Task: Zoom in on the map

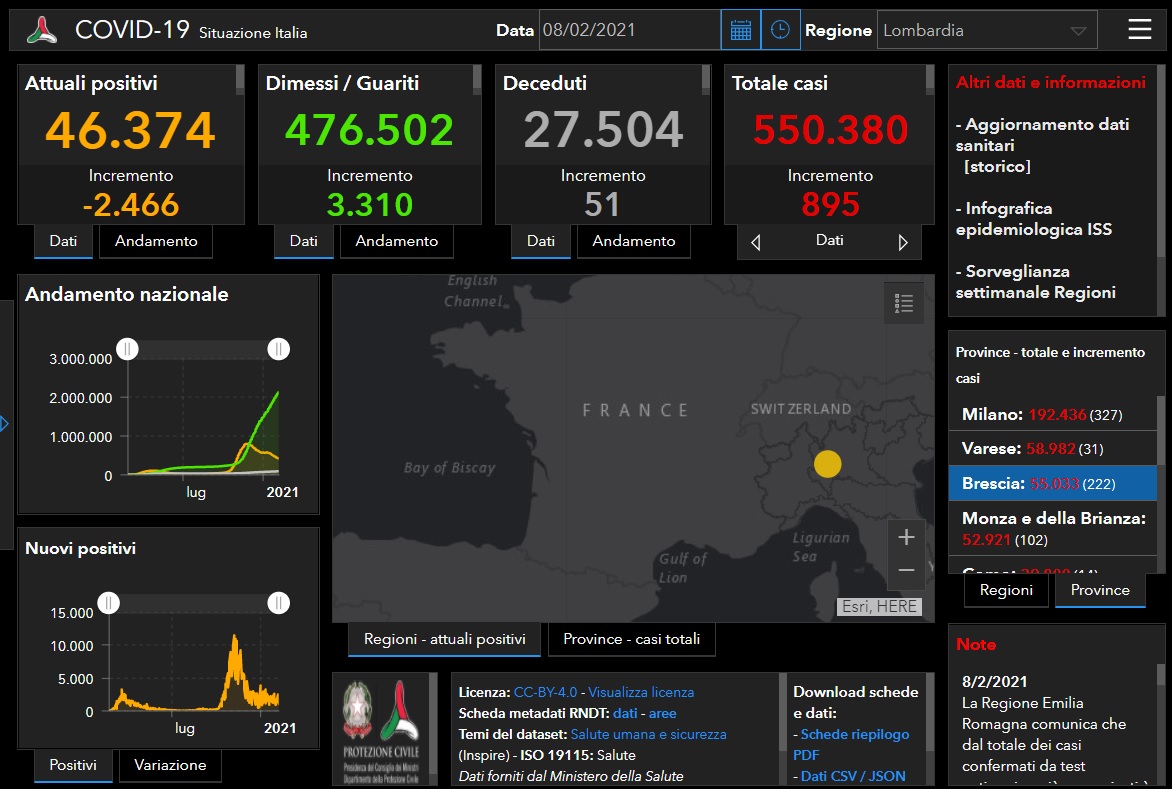Action: pyautogui.click(x=906, y=538)
